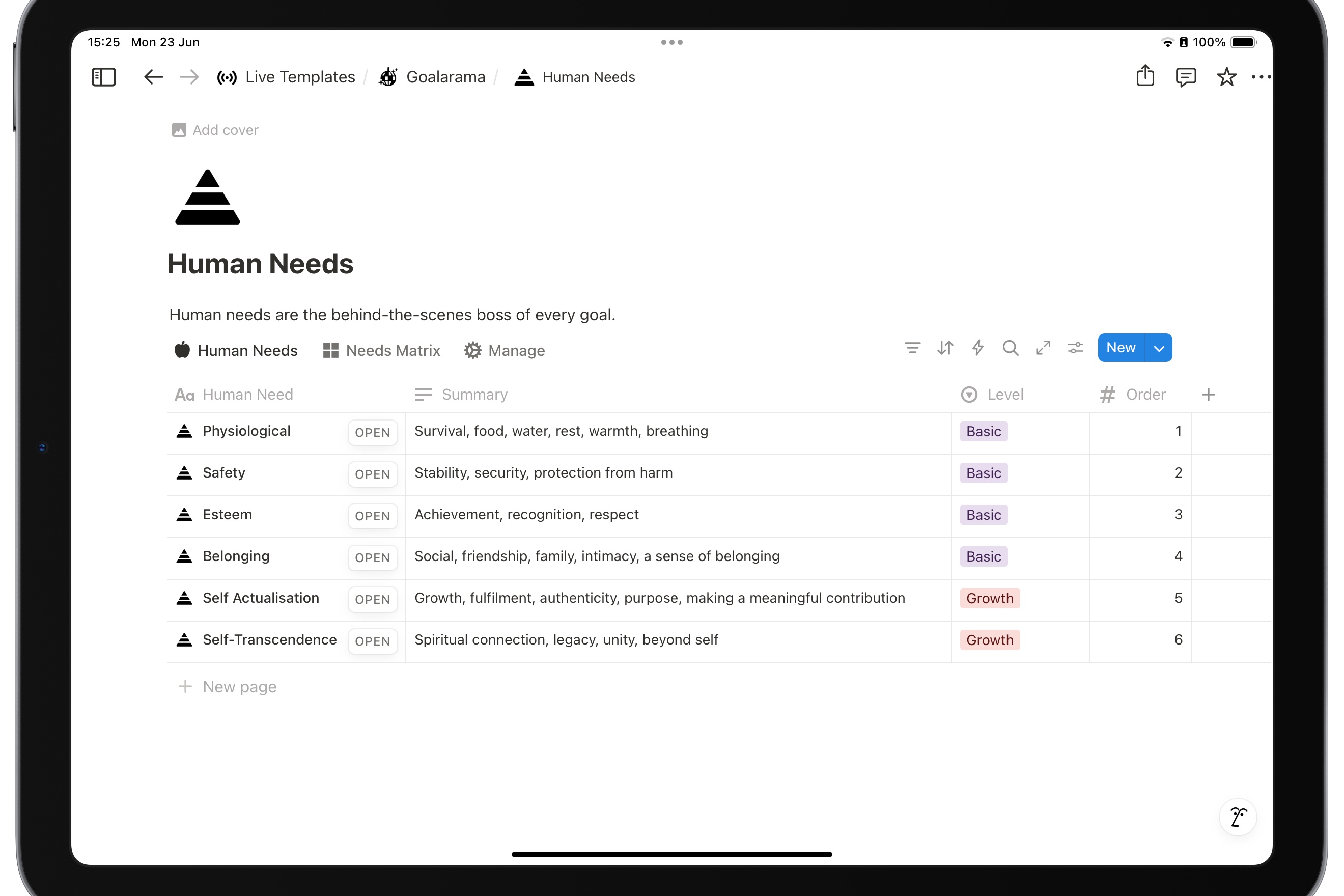This screenshot has height=896, width=1344.
Task: Open the filter icon in database toolbar
Action: tap(913, 347)
